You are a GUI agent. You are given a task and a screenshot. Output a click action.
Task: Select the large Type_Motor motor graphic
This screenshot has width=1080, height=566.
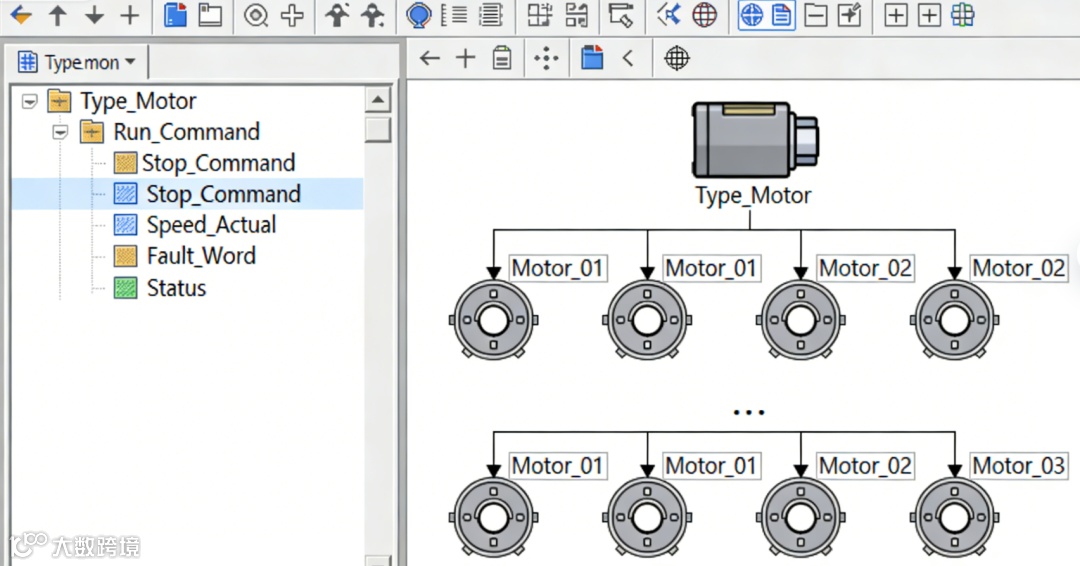(755, 140)
